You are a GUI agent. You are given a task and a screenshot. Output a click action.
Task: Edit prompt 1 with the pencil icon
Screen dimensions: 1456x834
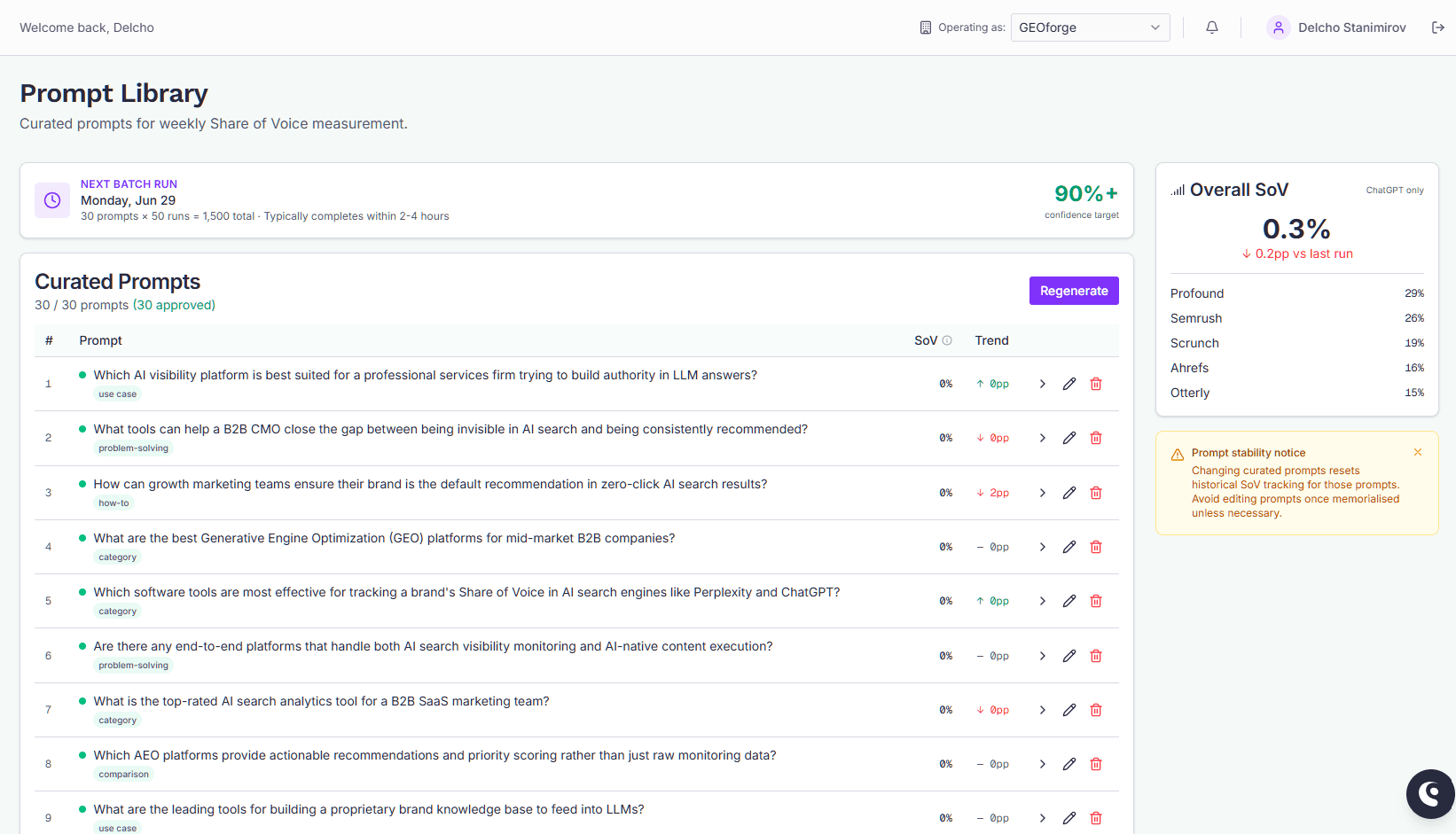pyautogui.click(x=1069, y=384)
